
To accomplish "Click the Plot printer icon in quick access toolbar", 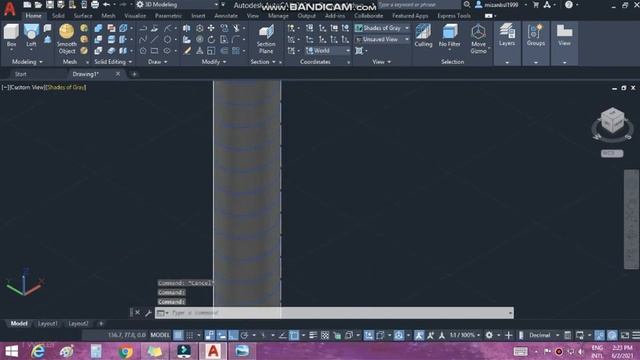I will pyautogui.click(x=95, y=4).
